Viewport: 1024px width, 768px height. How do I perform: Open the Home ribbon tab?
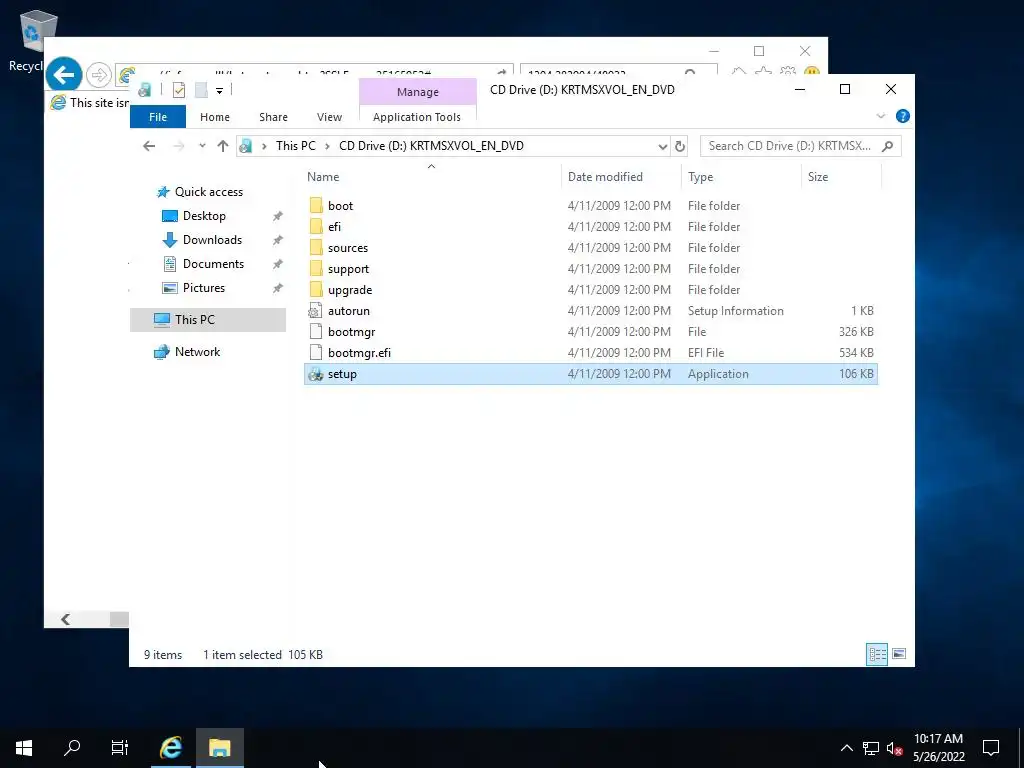(215, 117)
